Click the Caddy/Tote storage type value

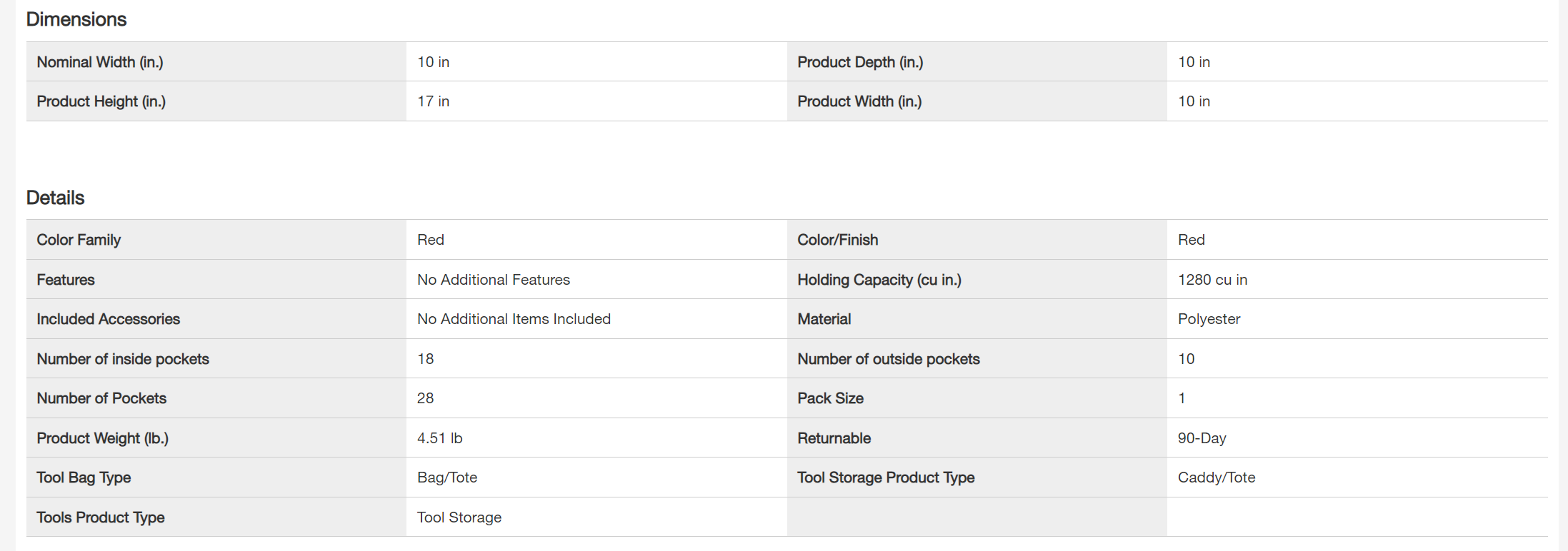pos(1217,477)
